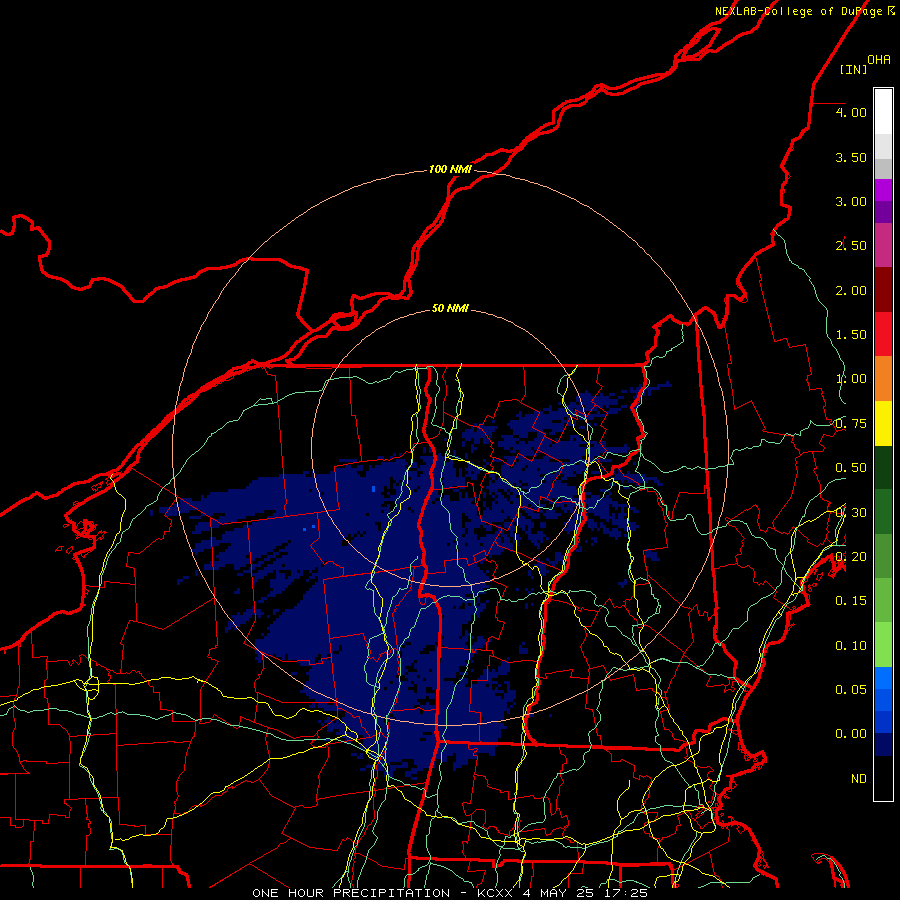Click the white swatch beside 4.00

coord(883,112)
